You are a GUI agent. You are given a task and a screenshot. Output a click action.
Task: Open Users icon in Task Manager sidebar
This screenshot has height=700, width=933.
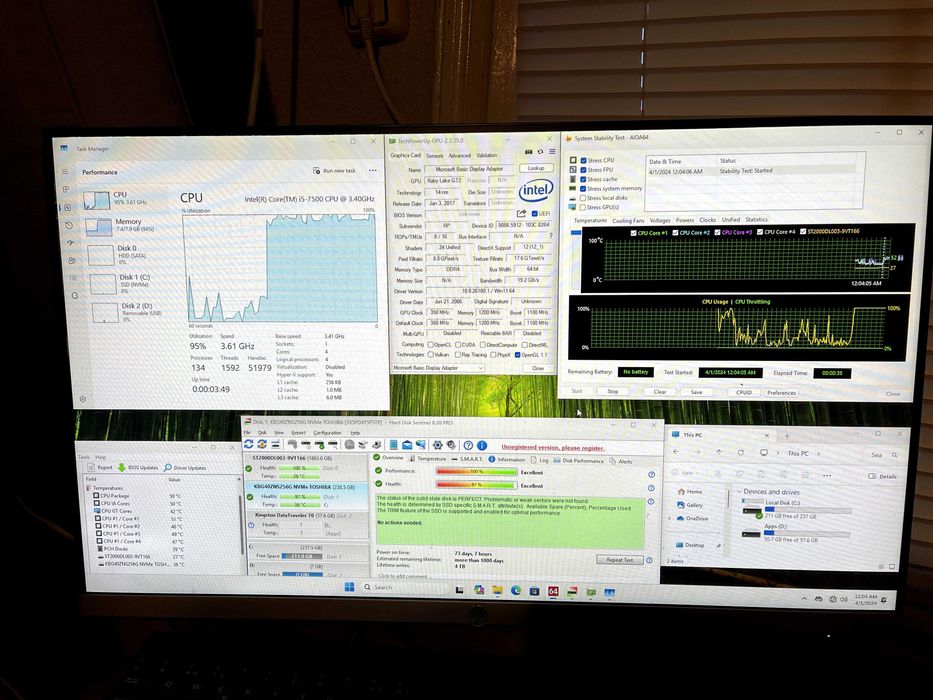71,260
